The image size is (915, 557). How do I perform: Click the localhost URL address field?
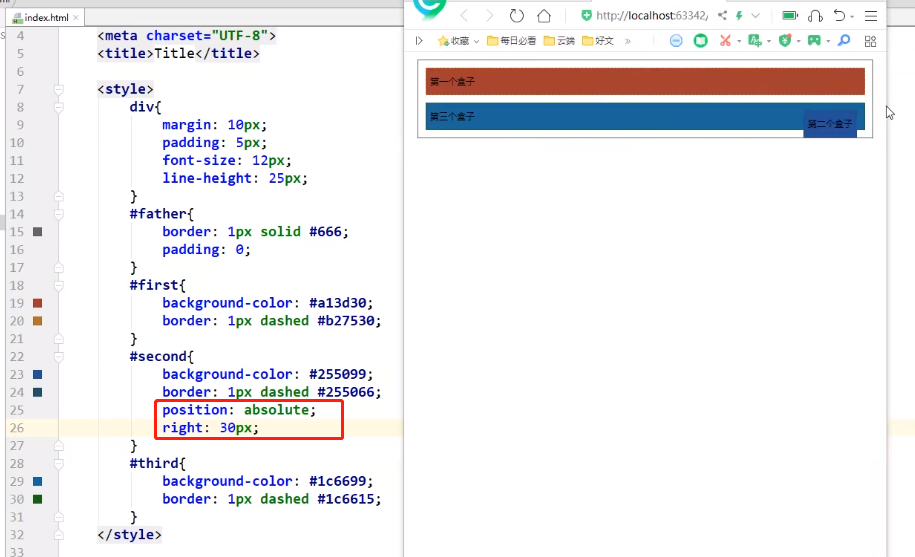[x=652, y=16]
